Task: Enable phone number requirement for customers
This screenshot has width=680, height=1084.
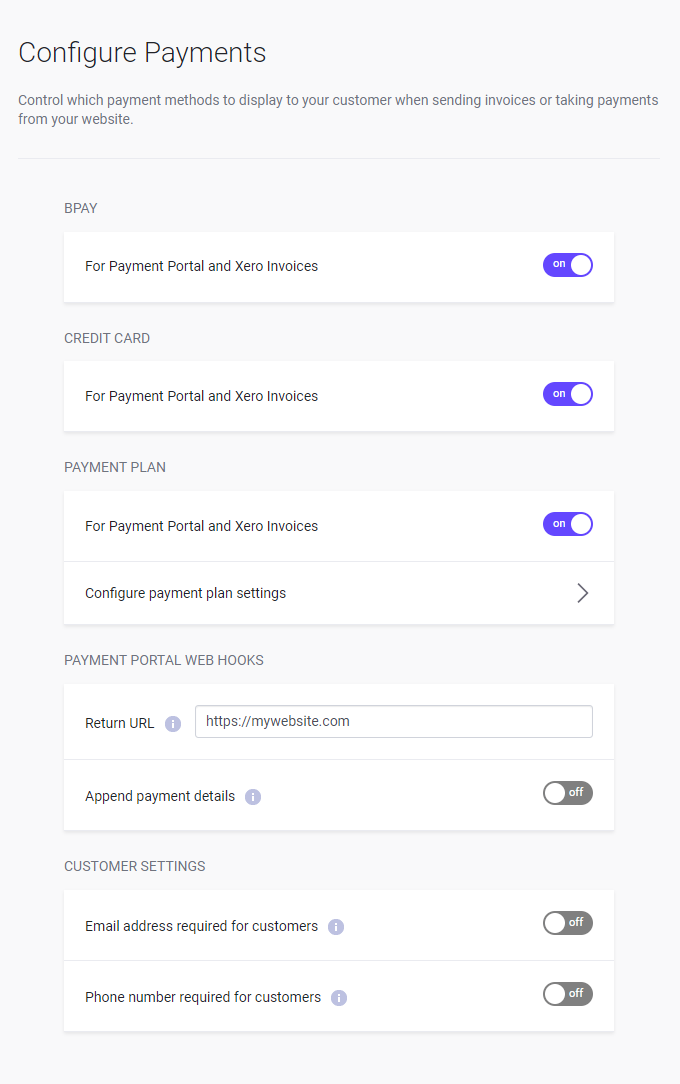Action: point(567,993)
